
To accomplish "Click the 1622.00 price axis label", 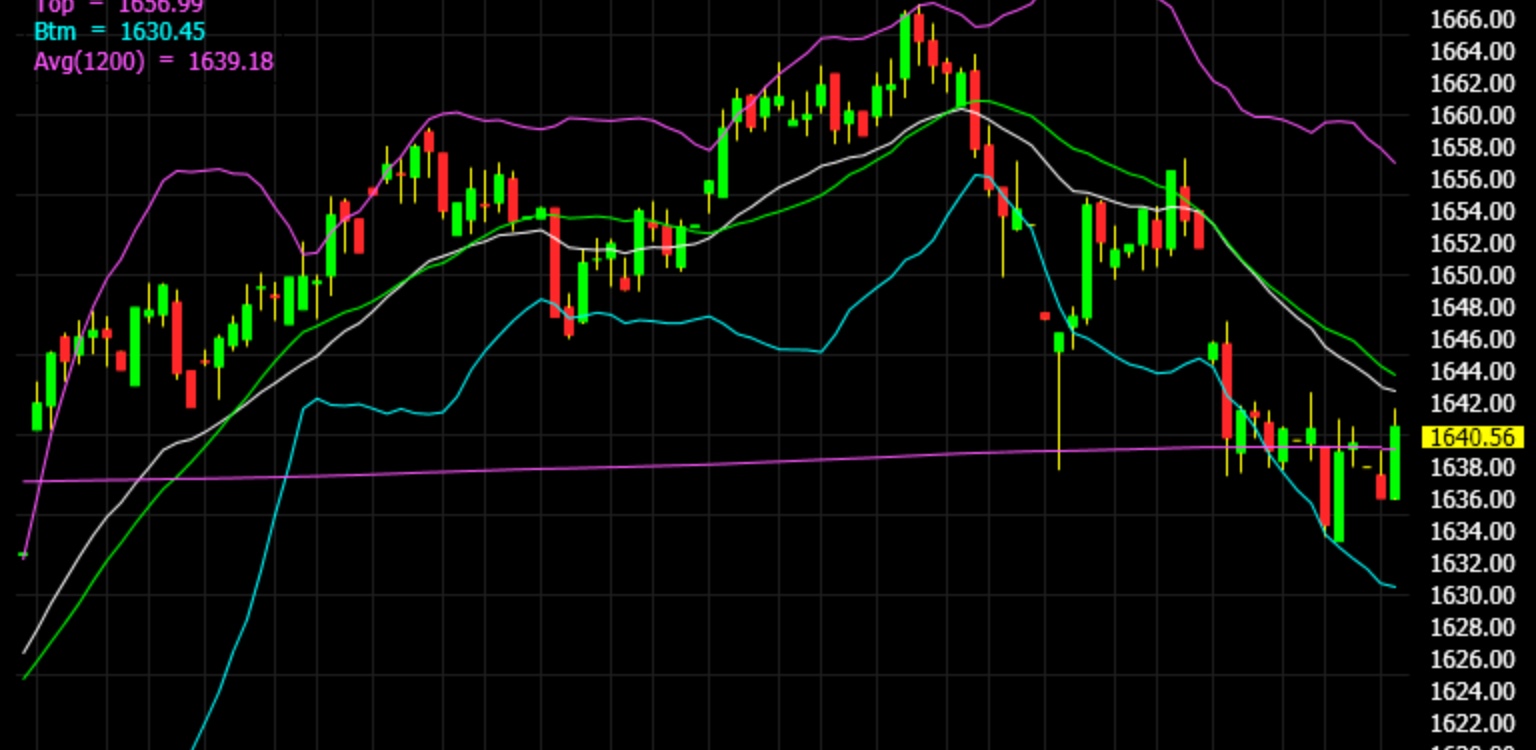I will [1473, 723].
